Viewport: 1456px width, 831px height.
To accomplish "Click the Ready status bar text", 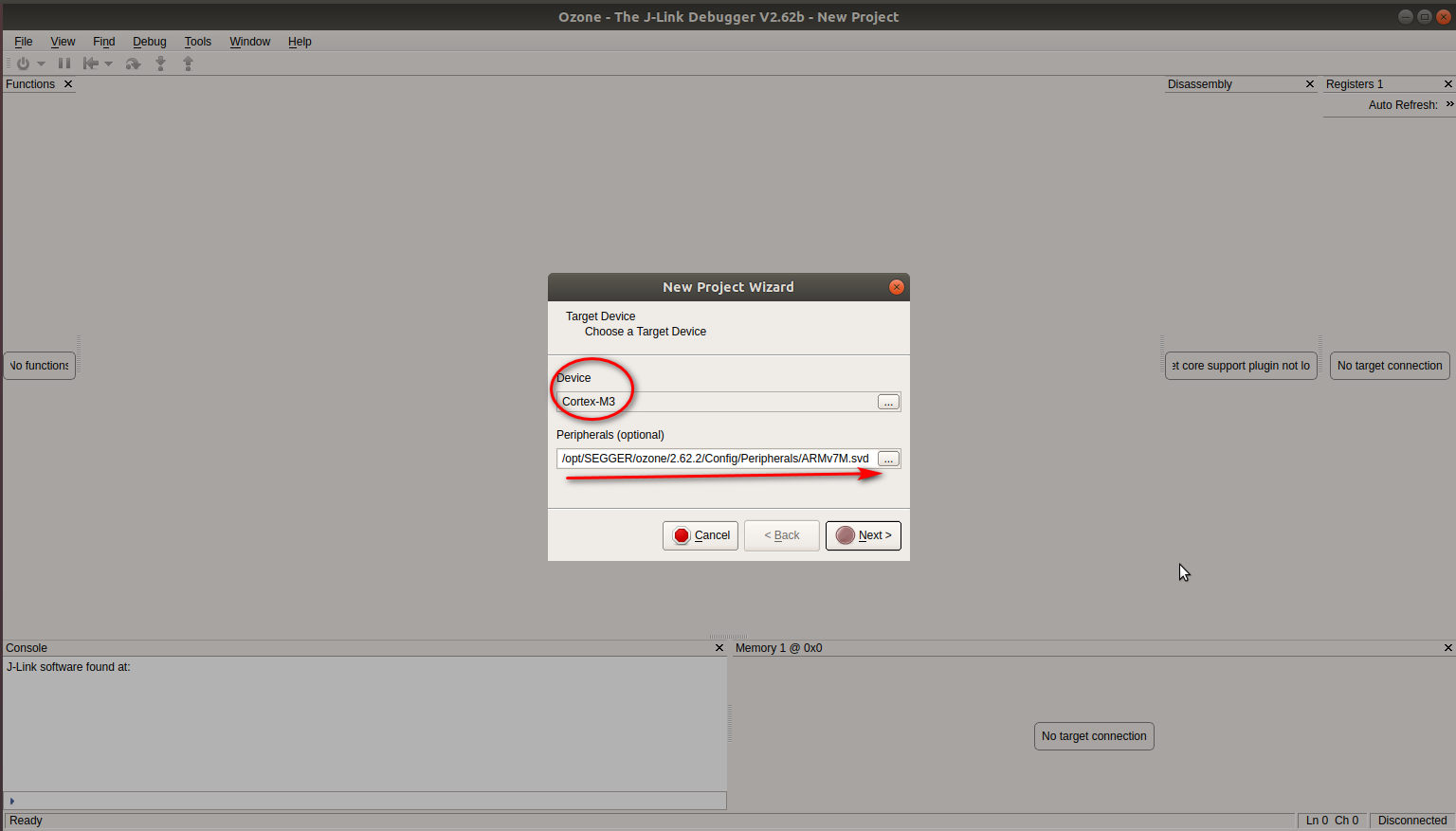I will pyautogui.click(x=27, y=821).
